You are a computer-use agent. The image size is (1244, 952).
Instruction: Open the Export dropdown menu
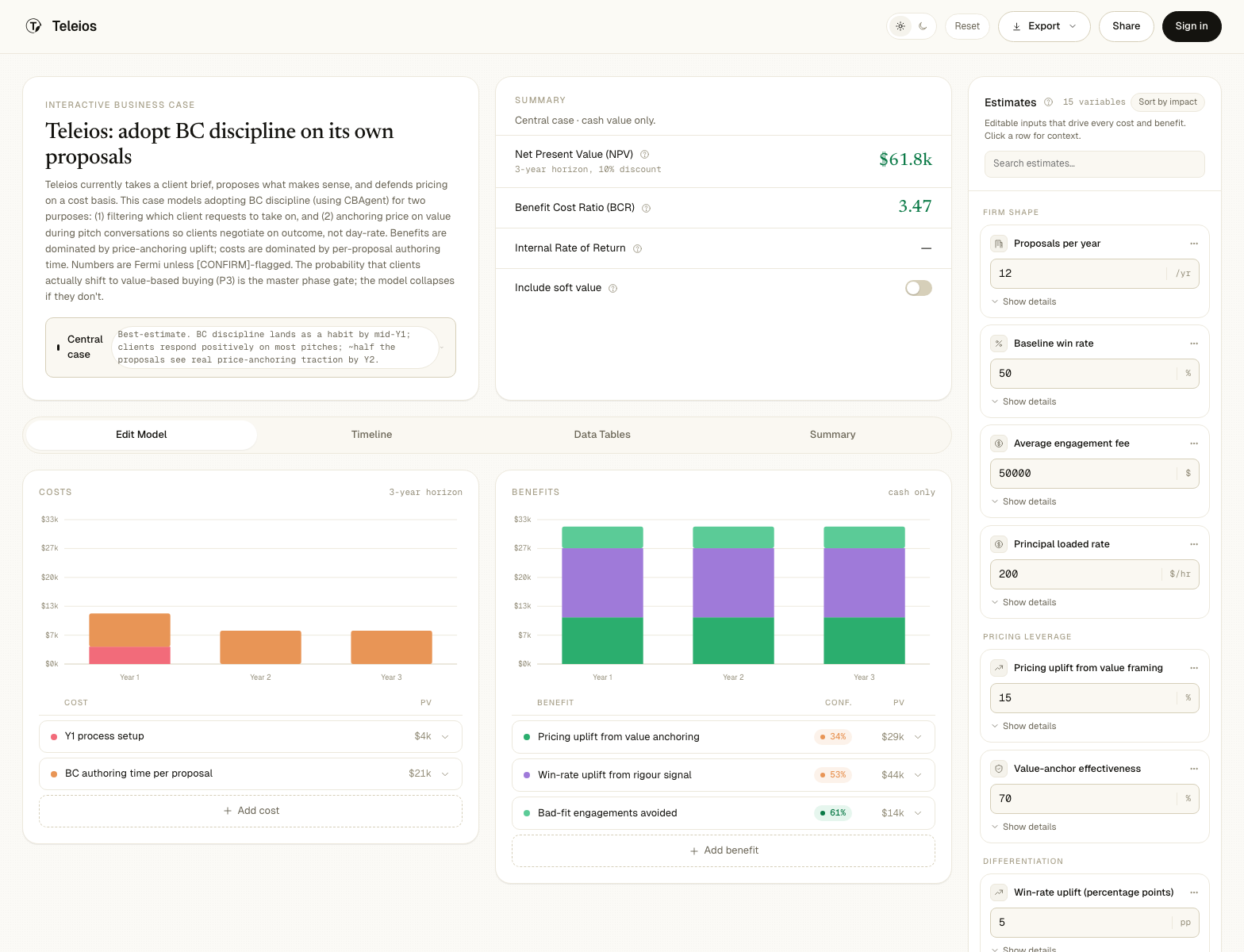tap(1044, 26)
